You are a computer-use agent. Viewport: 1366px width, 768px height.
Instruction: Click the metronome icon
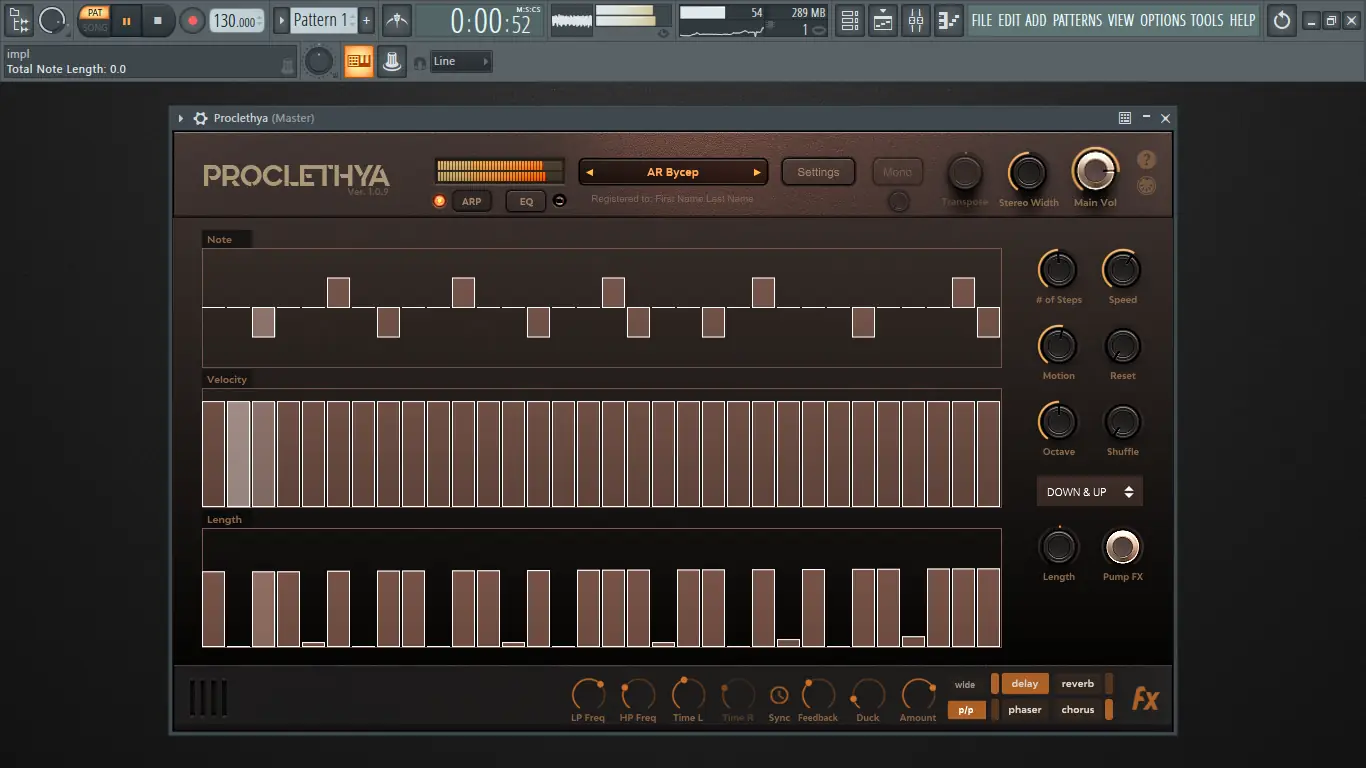point(397,20)
